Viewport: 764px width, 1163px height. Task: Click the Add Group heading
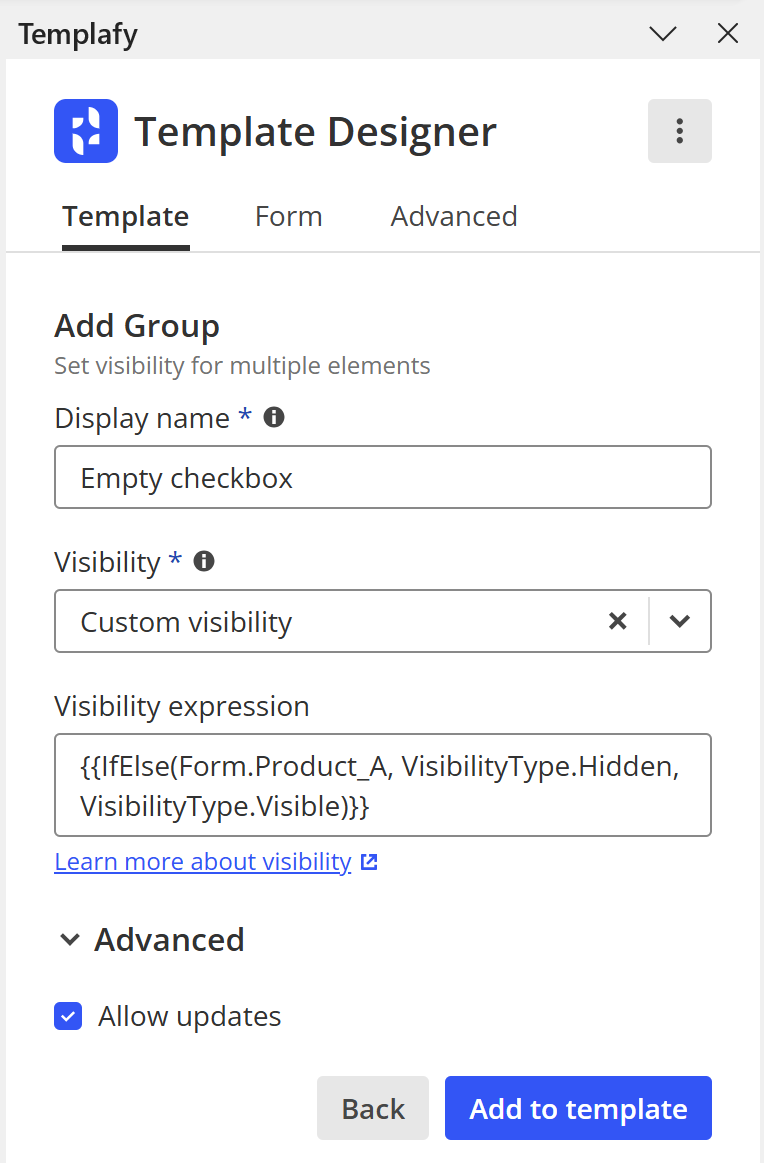click(137, 326)
